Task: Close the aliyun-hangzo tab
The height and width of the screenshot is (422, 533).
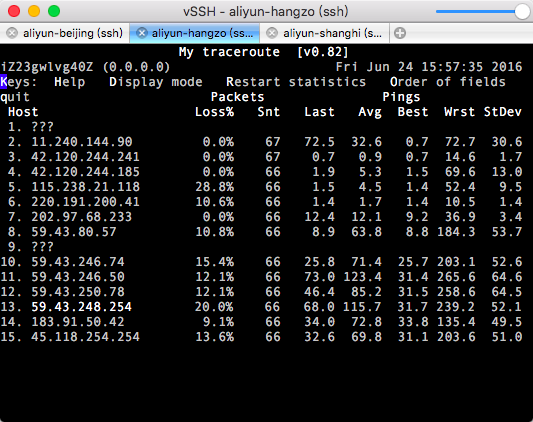Action: point(141,33)
